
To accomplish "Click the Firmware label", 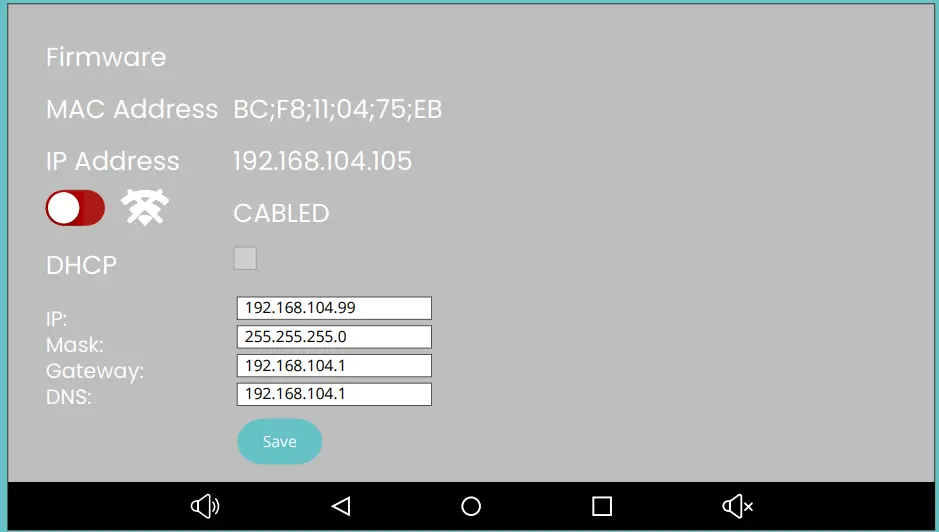I will (x=106, y=58).
